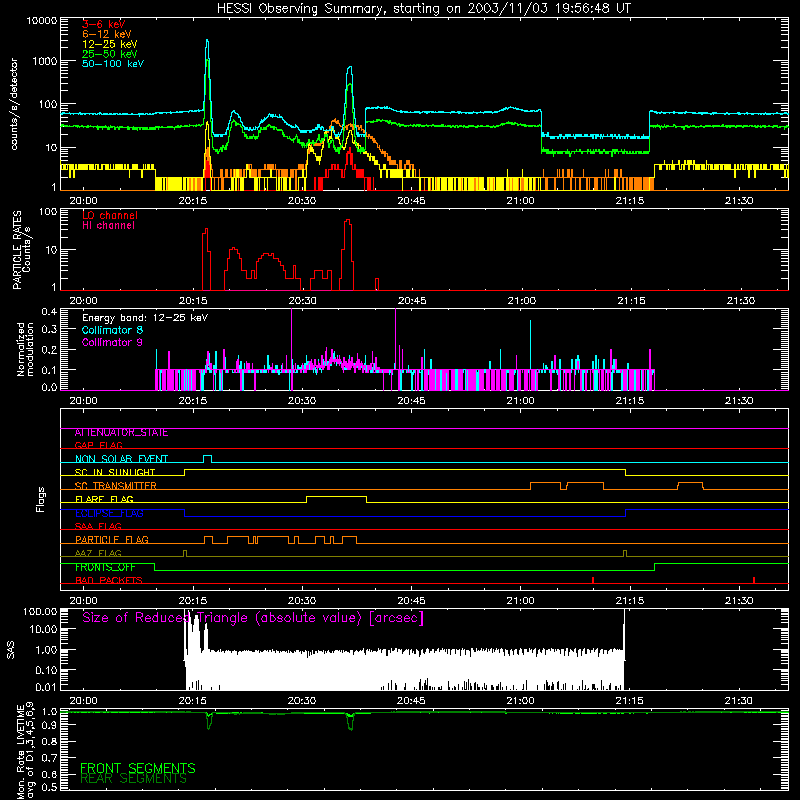Select the 6-12 keV legend label
Image resolution: width=800 pixels, height=800 pixels.
pos(107,34)
